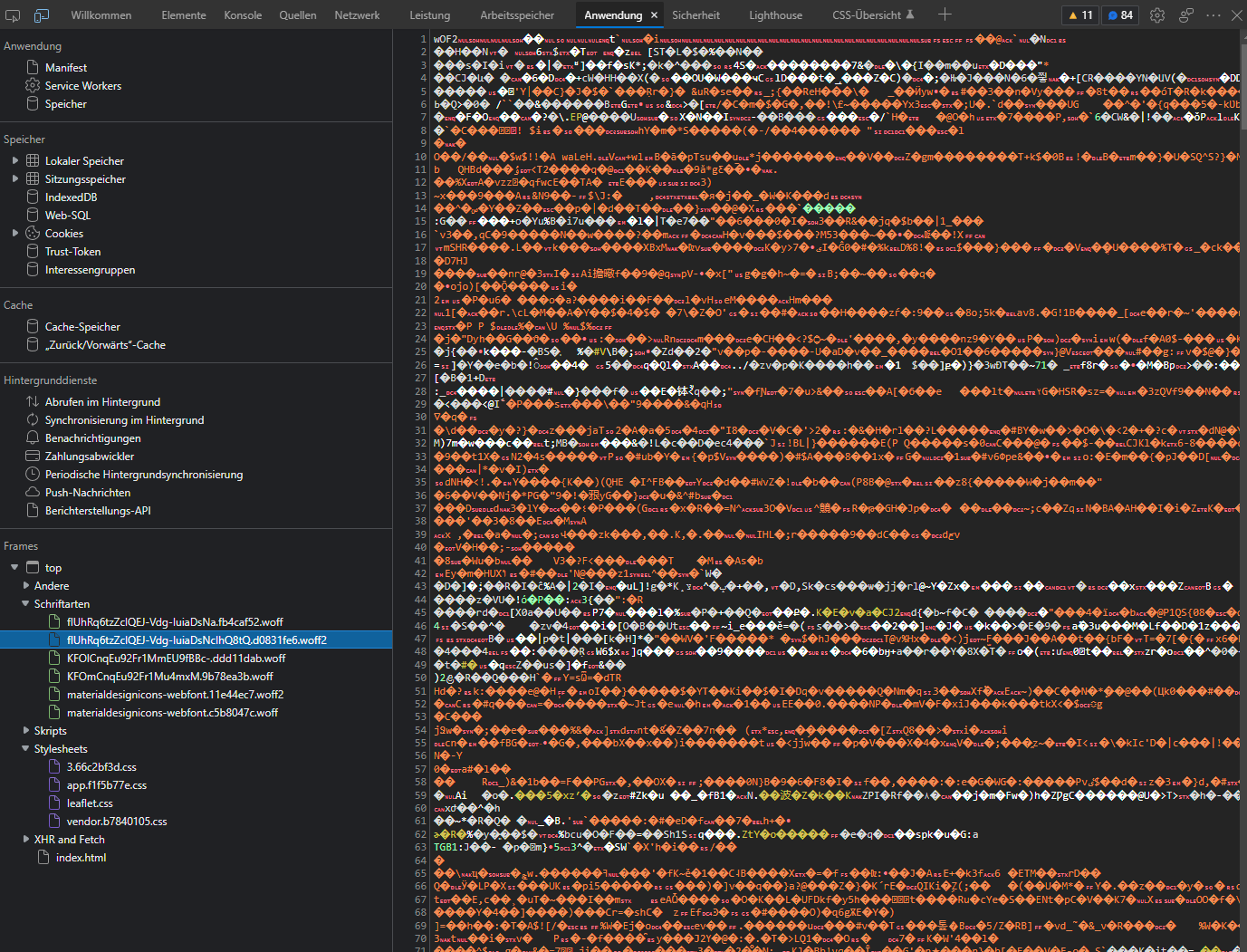Screen dimensions: 1247x952
Task: Open KFOlCnqEu92Fr1MmEU9fBBc-.ddd11dab.woff
Action: pyautogui.click(x=176, y=659)
